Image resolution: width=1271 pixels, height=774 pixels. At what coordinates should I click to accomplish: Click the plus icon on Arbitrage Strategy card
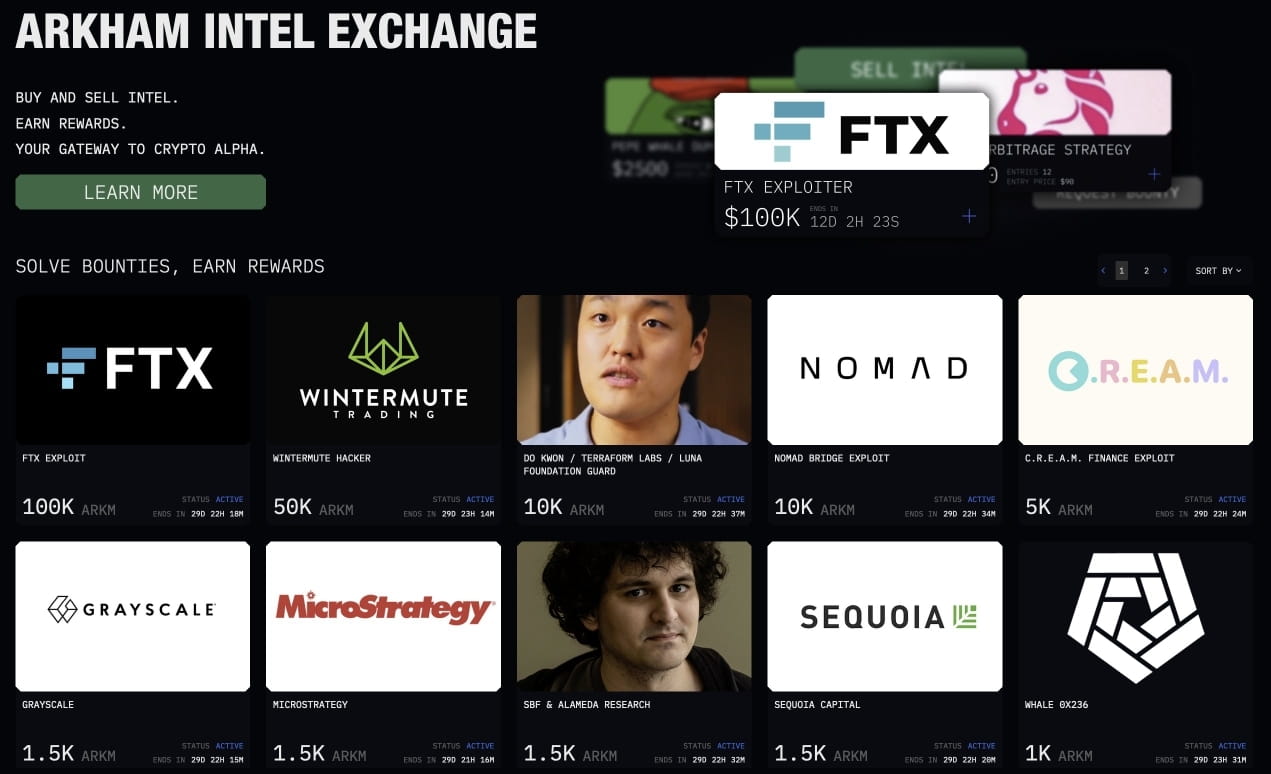[x=1154, y=174]
